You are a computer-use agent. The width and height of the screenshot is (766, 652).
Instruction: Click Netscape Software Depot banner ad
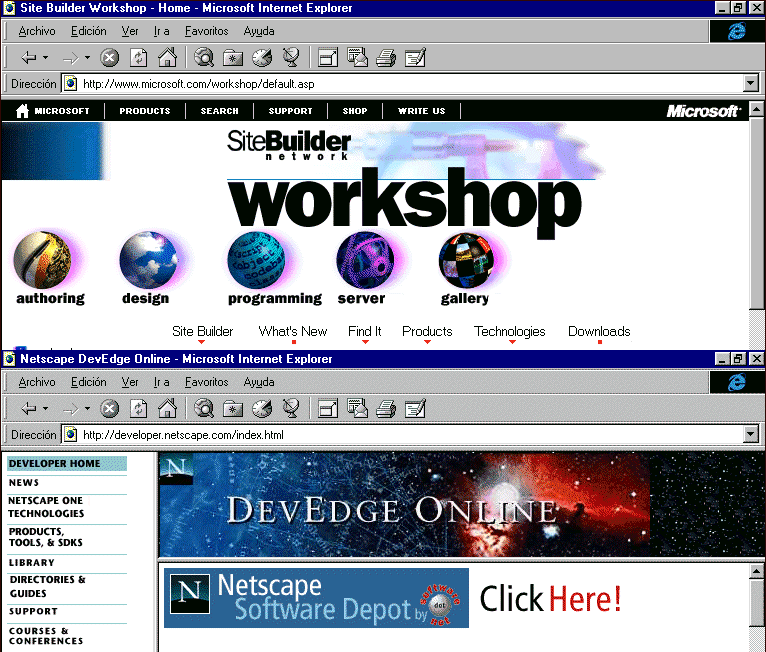[316, 598]
